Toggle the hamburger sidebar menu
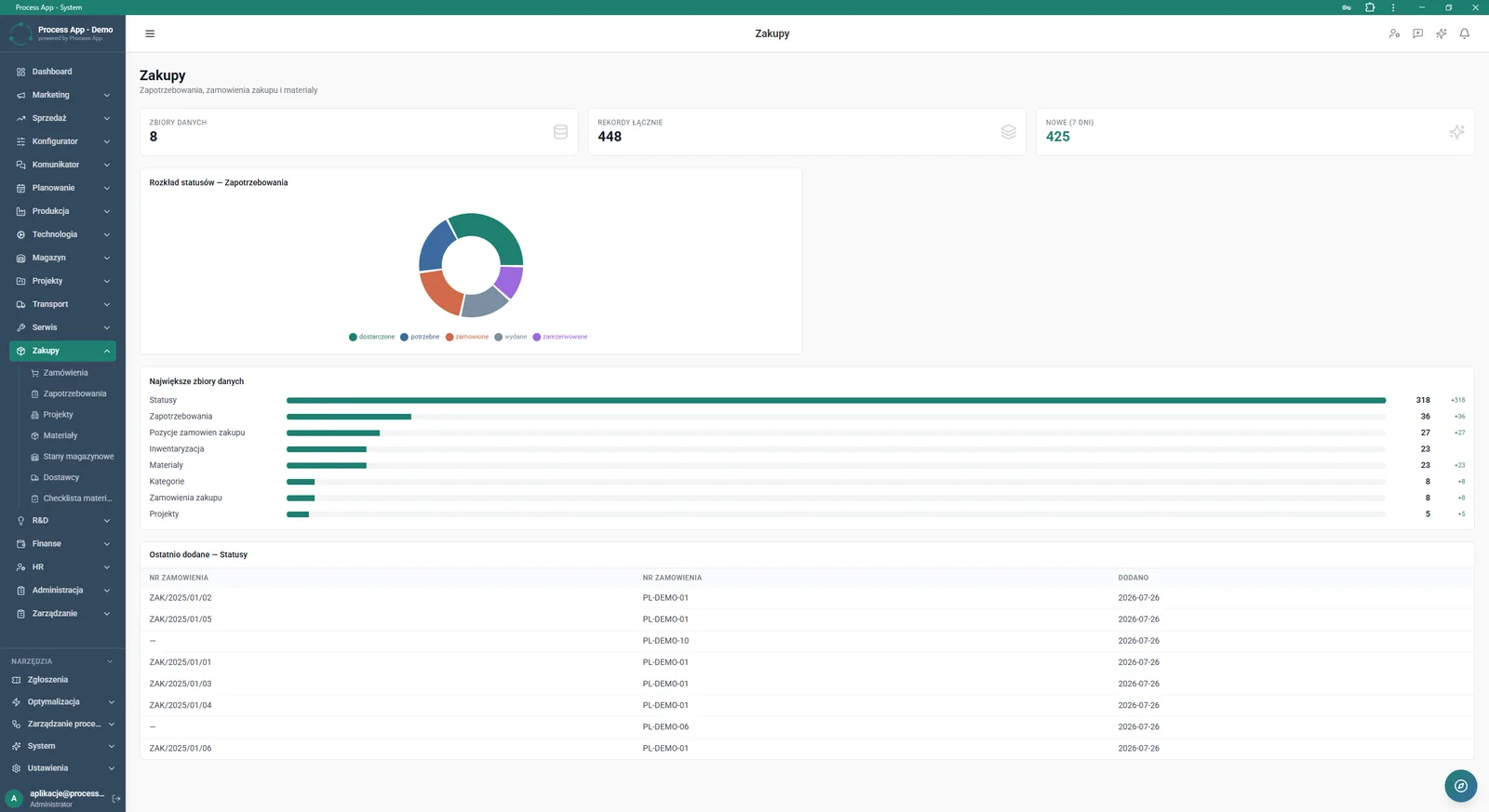The height and width of the screenshot is (812, 1489). click(150, 33)
